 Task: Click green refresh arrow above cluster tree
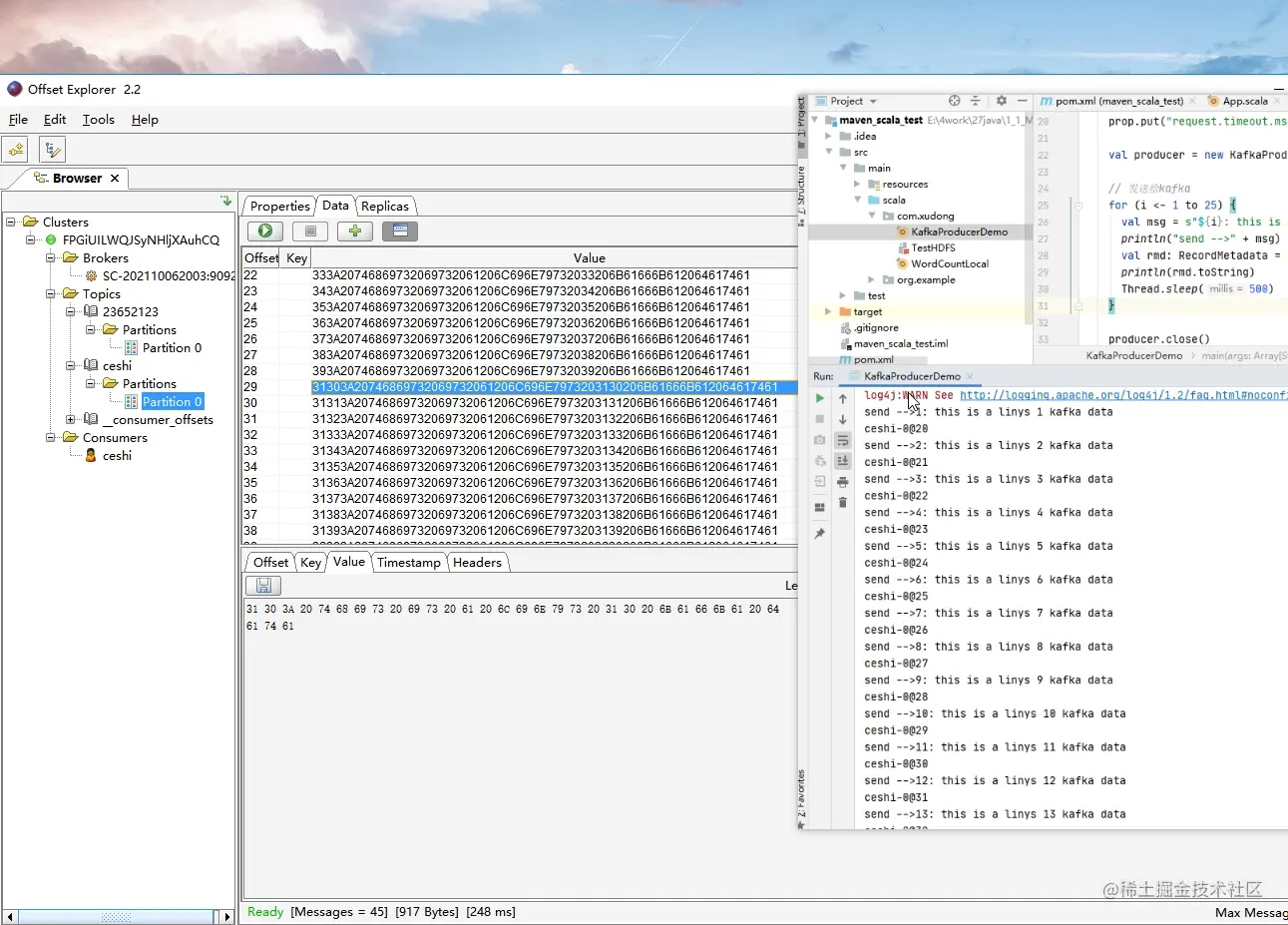225,200
